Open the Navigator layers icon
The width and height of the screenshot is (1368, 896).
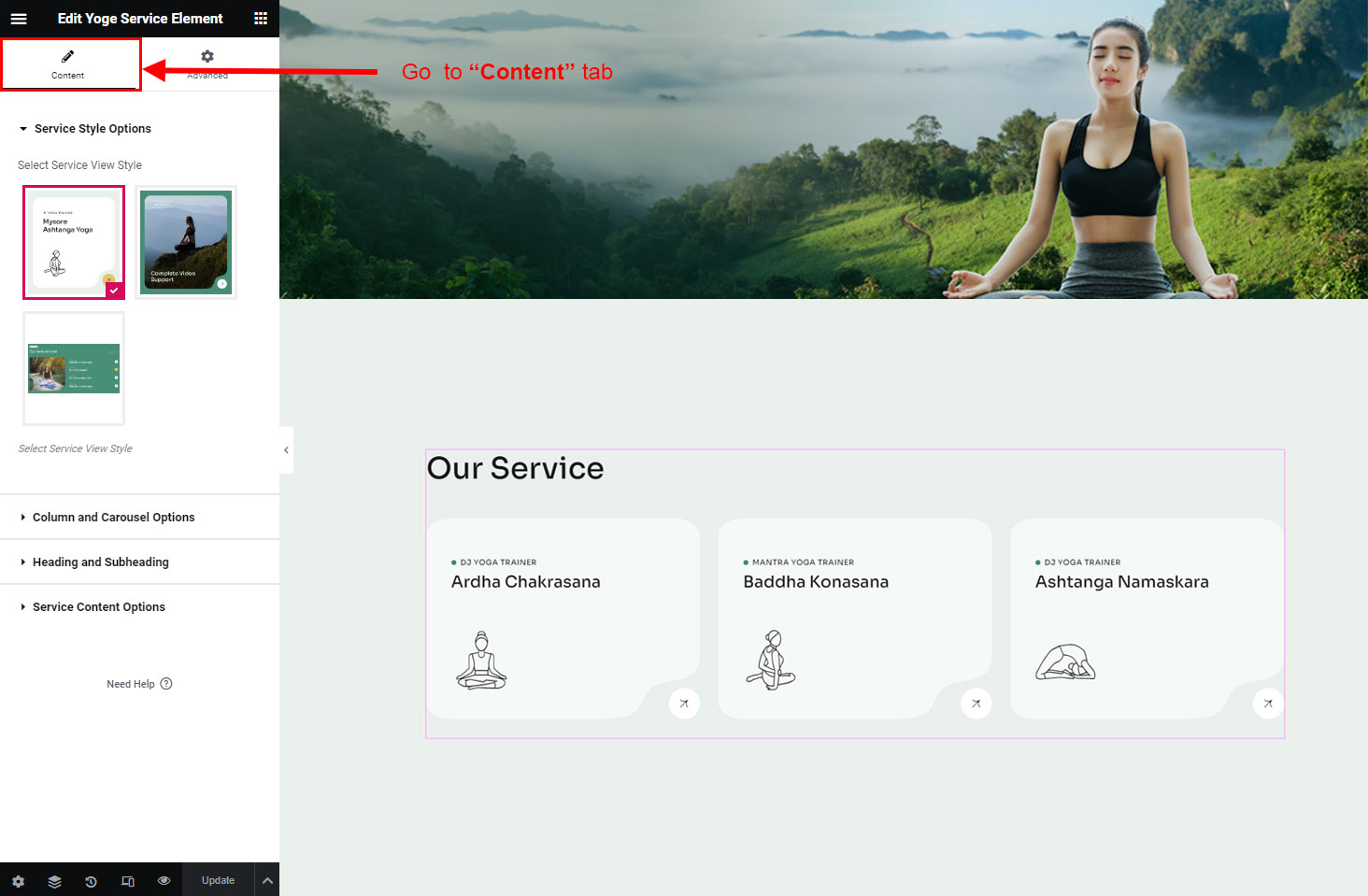[x=54, y=881]
